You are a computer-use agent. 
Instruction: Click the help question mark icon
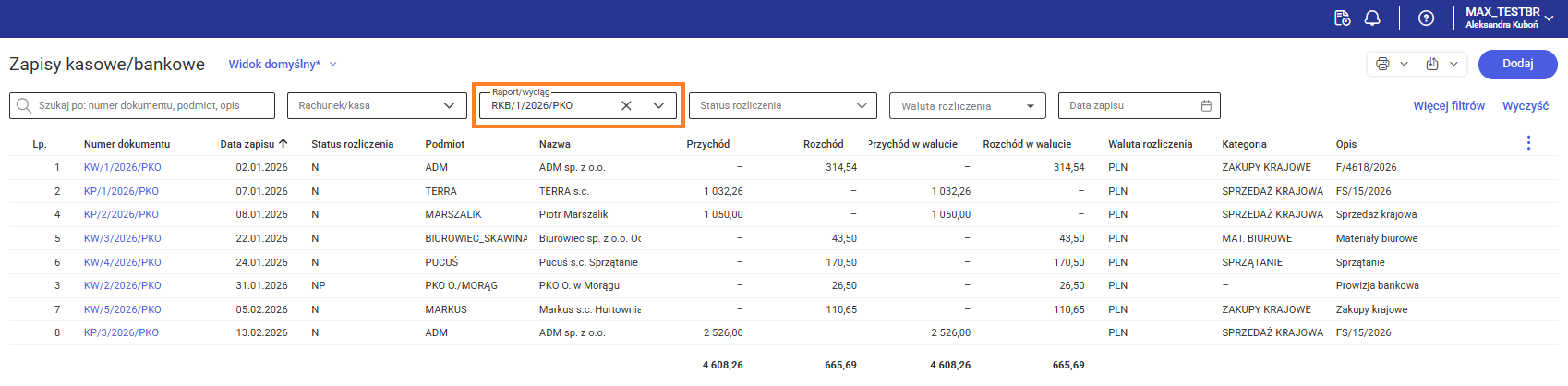pos(1426,18)
